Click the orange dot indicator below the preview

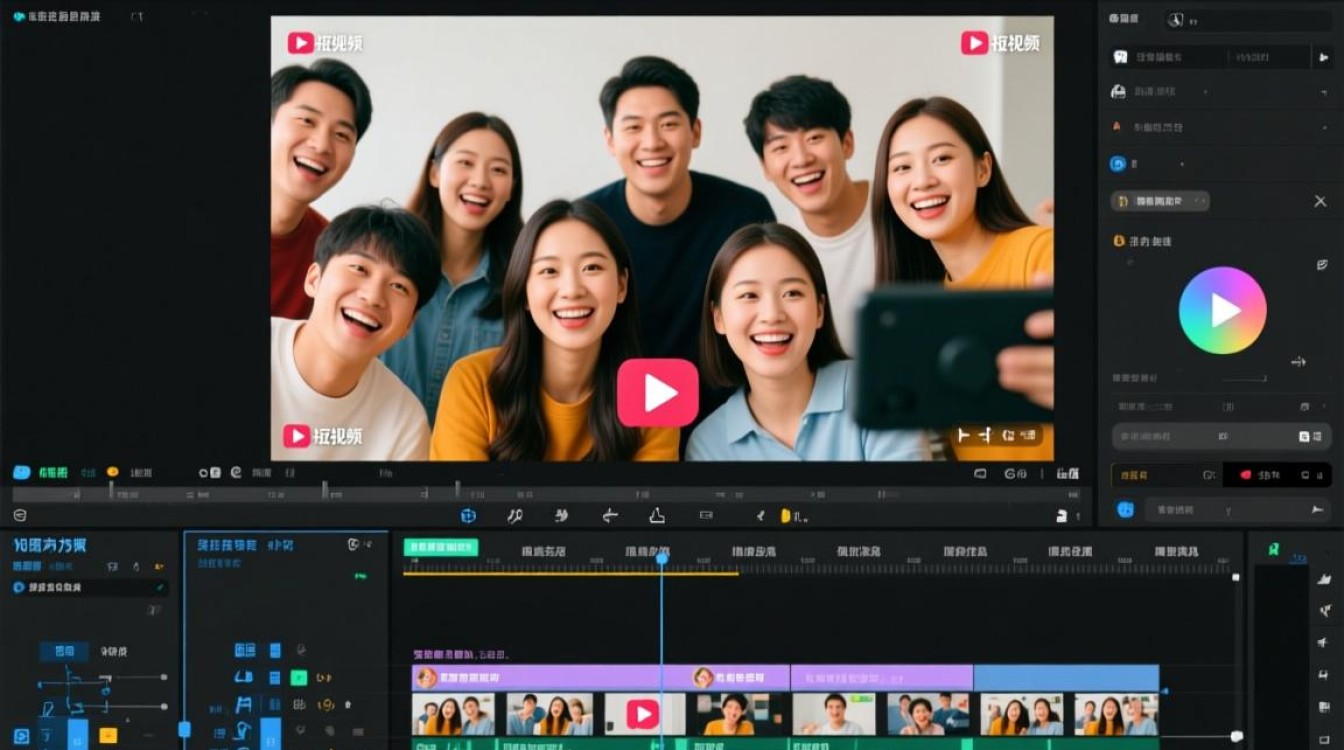click(113, 472)
